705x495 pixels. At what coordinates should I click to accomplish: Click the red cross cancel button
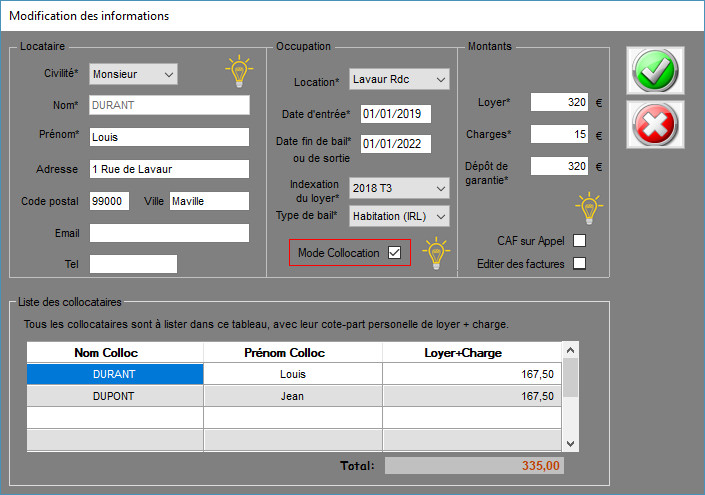click(655, 124)
